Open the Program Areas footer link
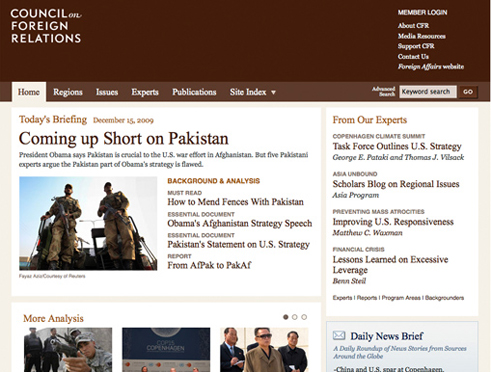The image size is (491, 372). point(401,298)
